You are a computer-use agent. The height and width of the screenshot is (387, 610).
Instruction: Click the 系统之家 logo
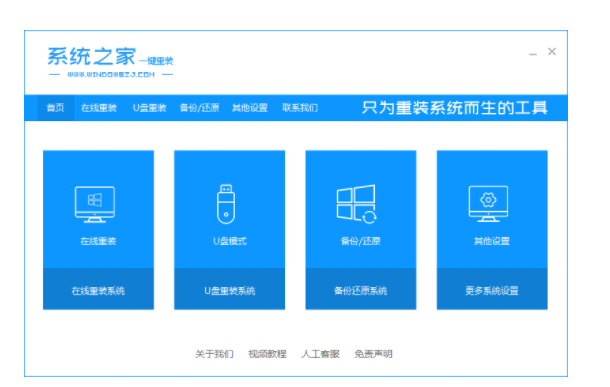[110, 61]
